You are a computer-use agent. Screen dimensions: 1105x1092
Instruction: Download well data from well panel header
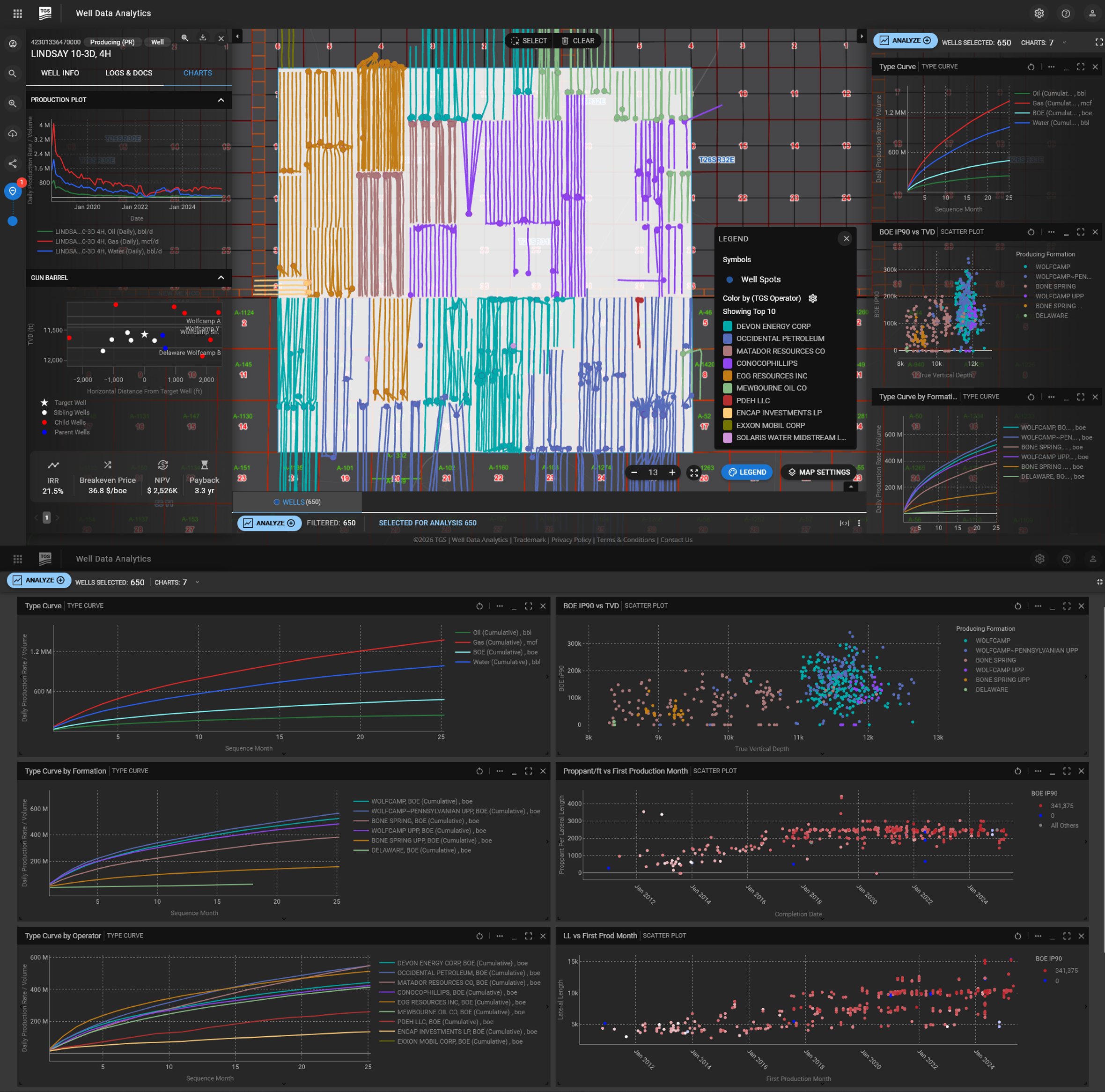click(202, 38)
